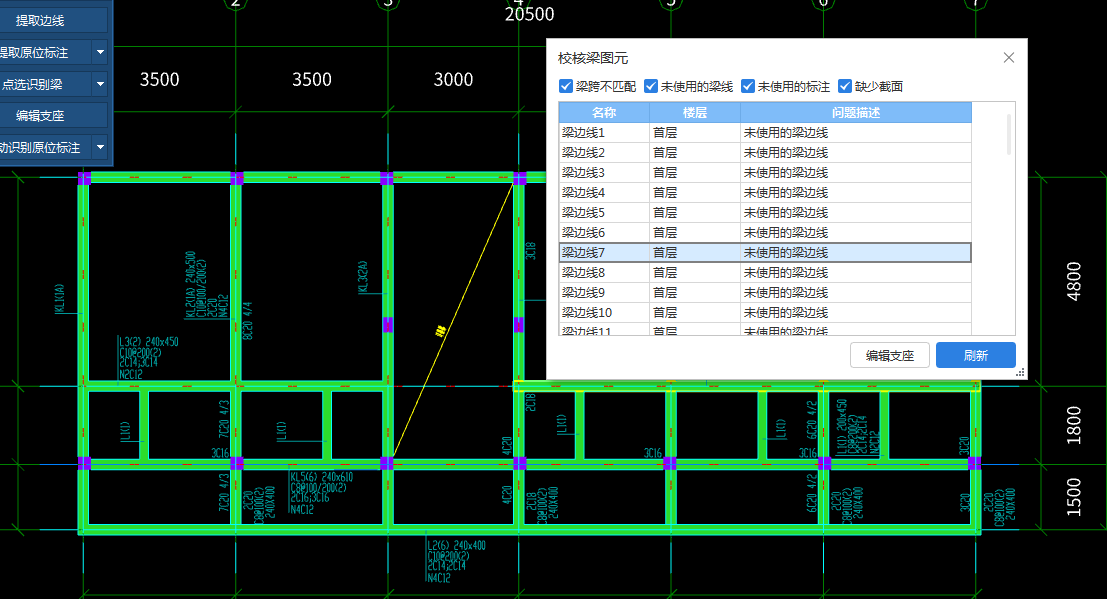Toggle the 未使用的梁线 checkbox
The width and height of the screenshot is (1107, 599).
[651, 86]
